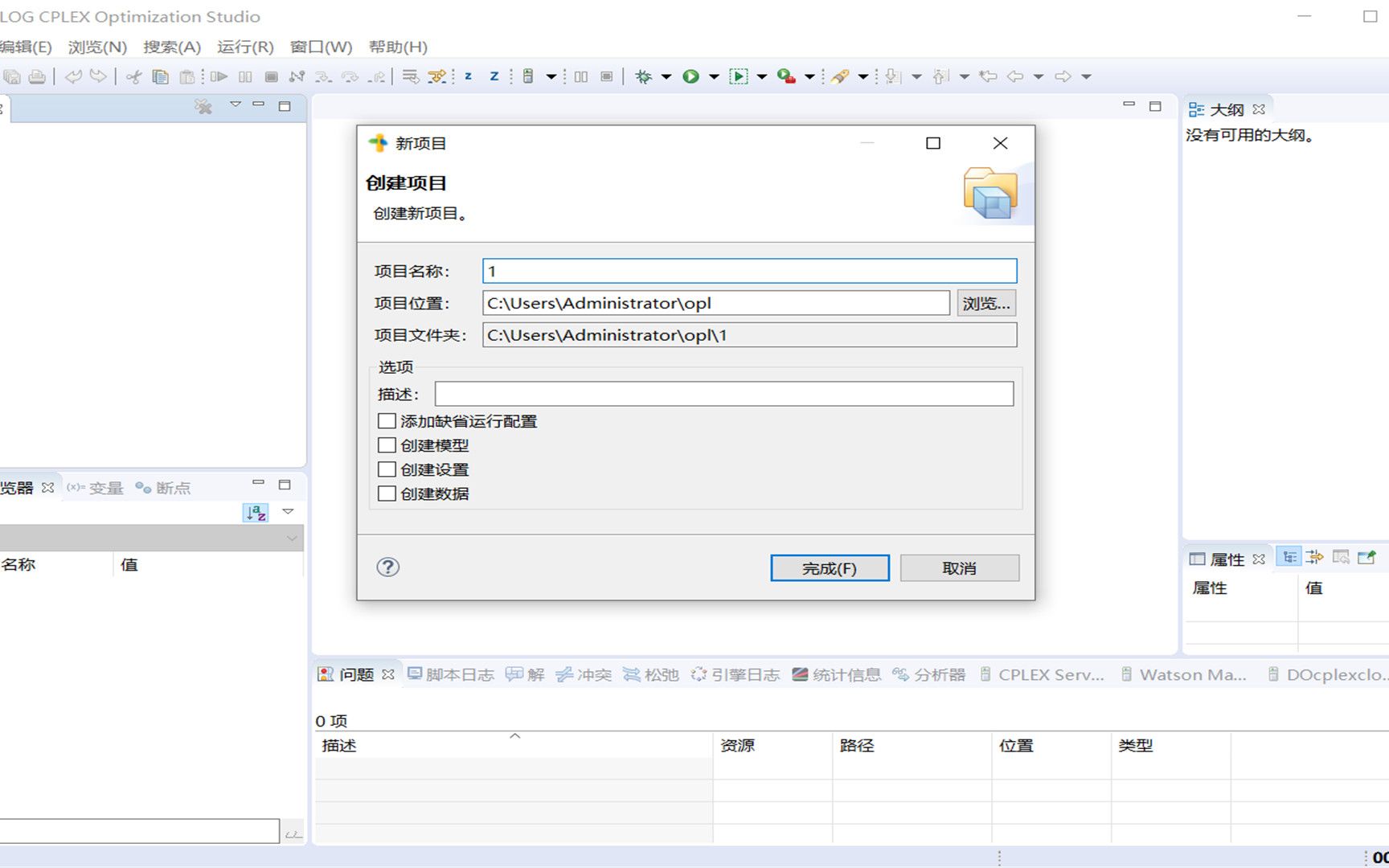
Task: Click first icon in 属性 panel toolbar
Action: pos(1289,557)
